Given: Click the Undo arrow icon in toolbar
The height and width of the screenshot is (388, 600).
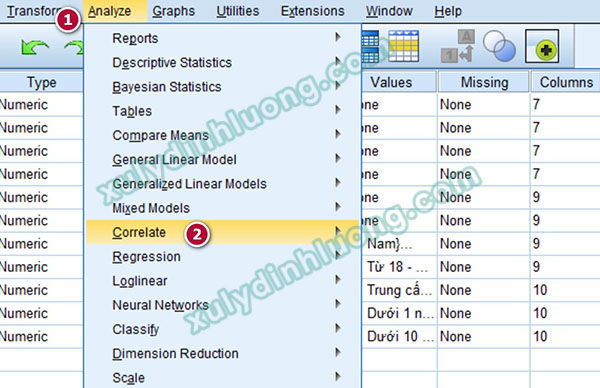Looking at the screenshot, I should pyautogui.click(x=35, y=48).
